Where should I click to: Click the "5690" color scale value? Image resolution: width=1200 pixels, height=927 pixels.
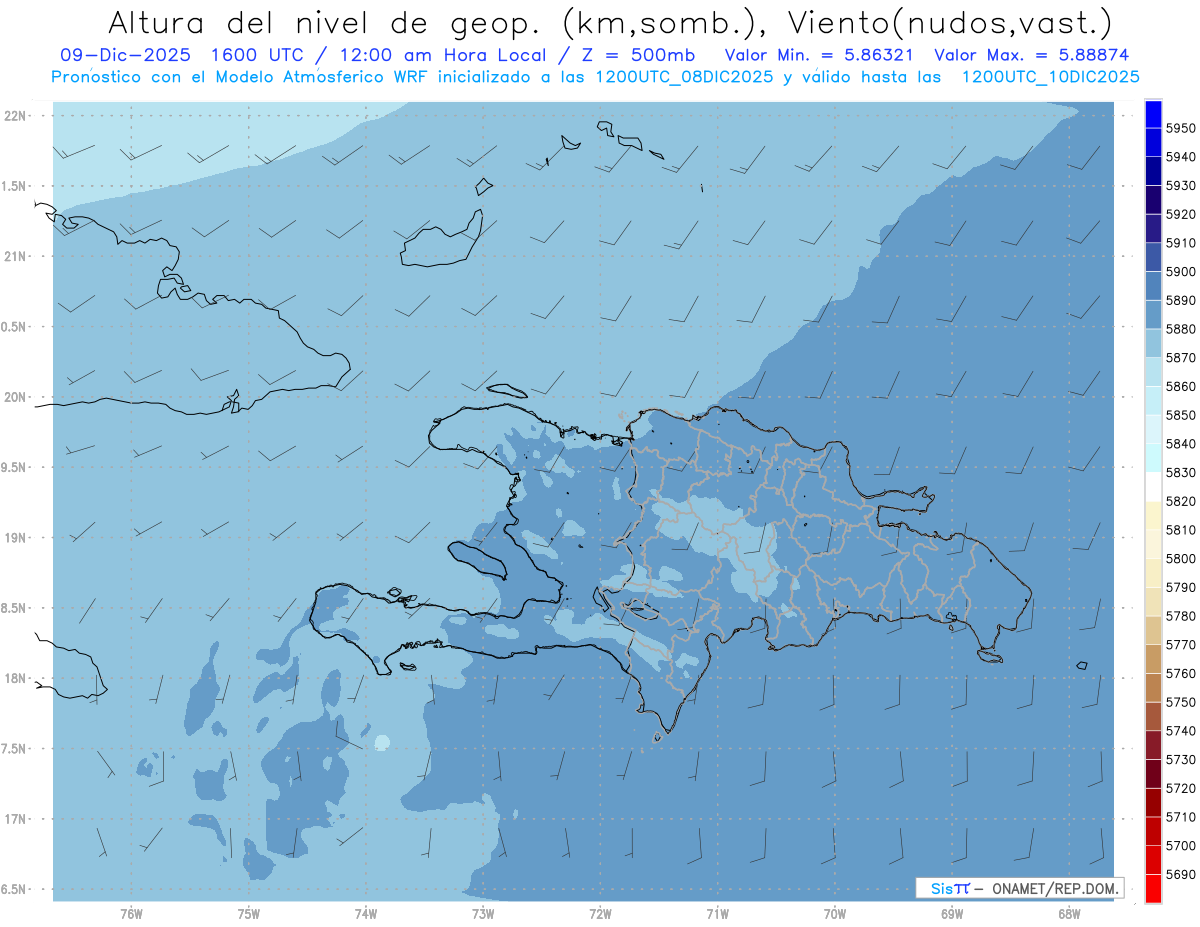(1181, 873)
